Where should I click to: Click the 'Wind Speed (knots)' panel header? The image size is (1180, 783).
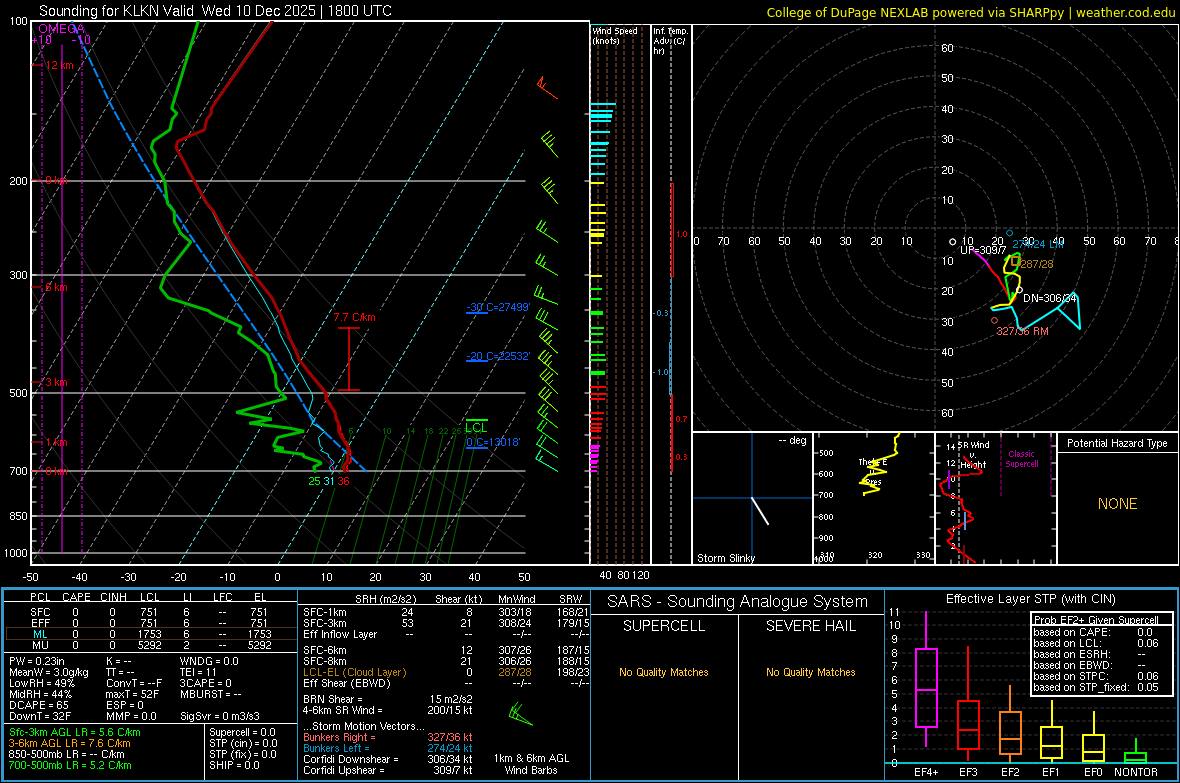pyautogui.click(x=614, y=35)
